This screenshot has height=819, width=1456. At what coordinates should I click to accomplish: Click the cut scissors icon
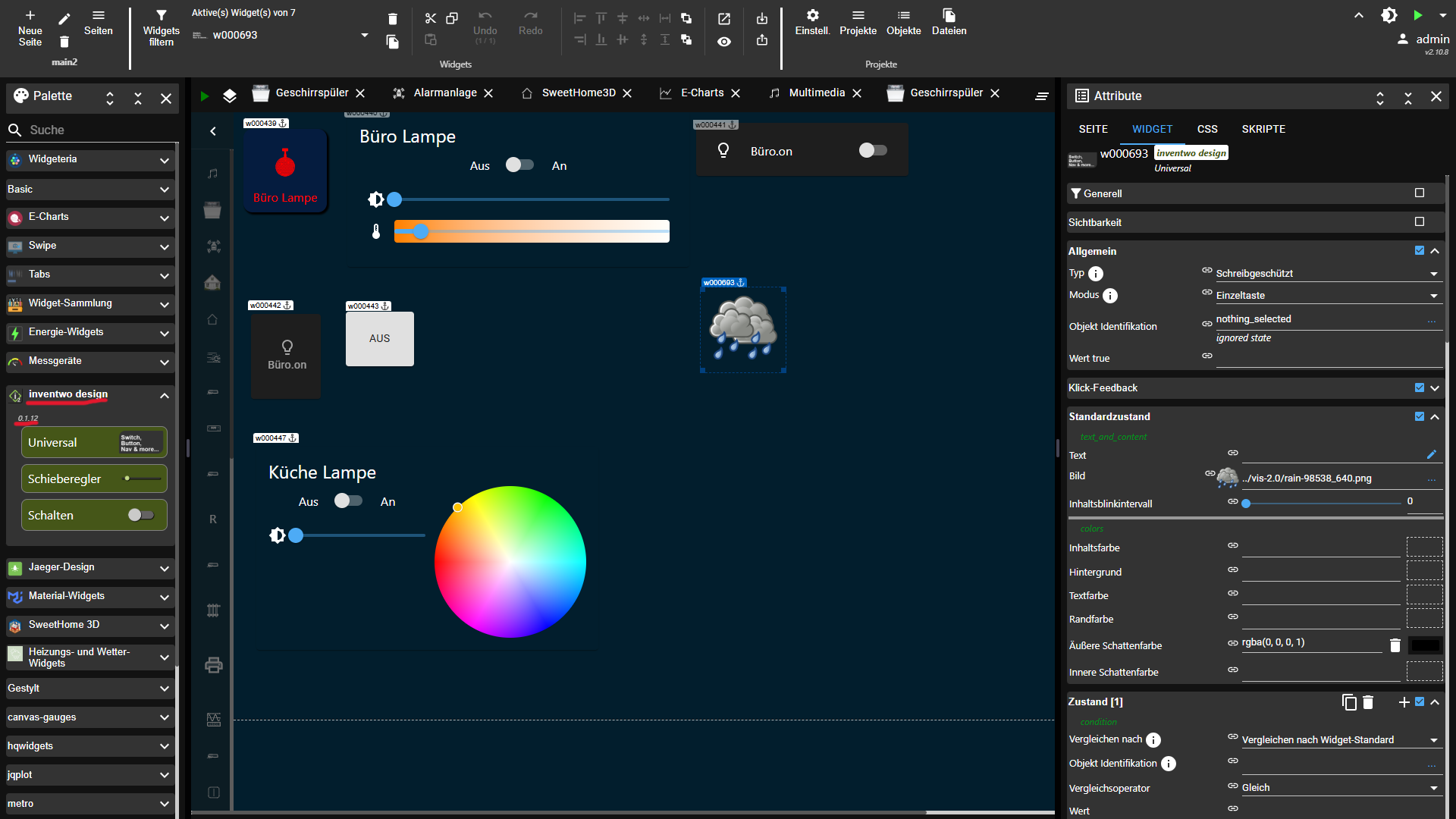430,18
